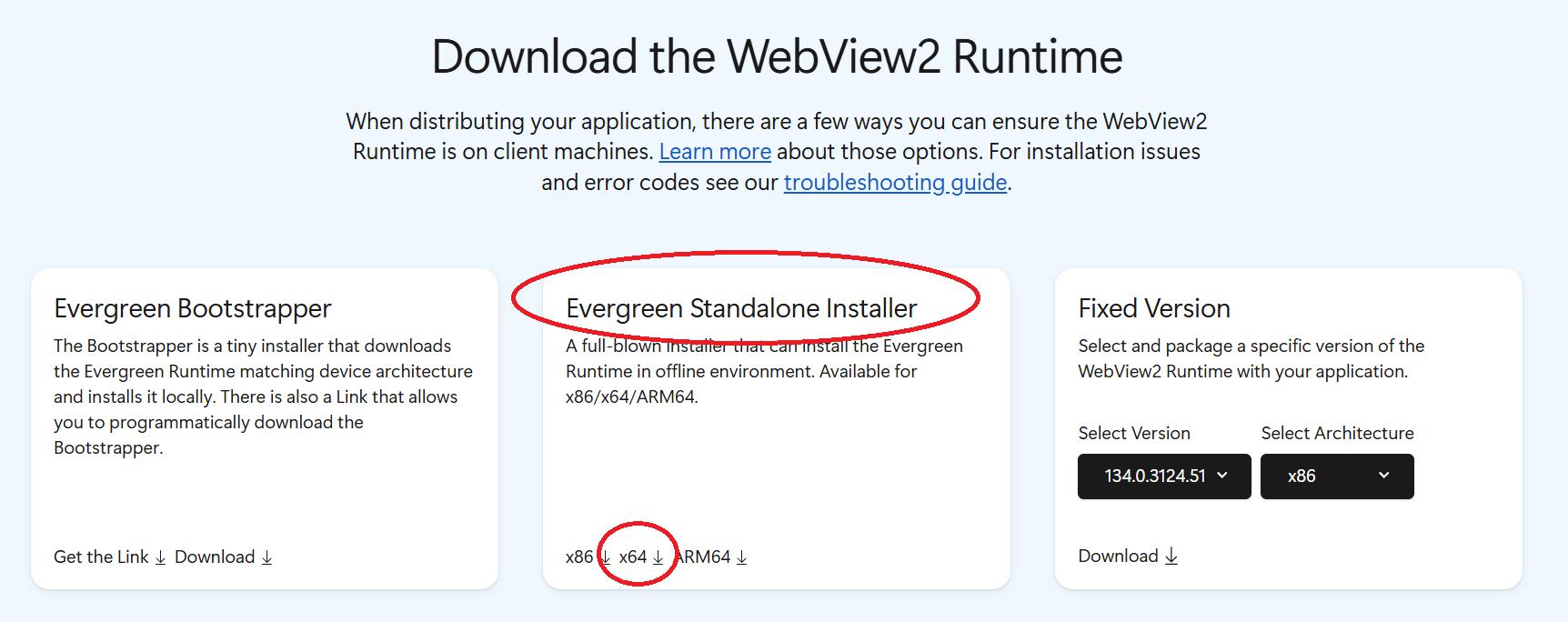Click Get the Link for Bootstrapper
This screenshot has height=622, width=1568.
pyautogui.click(x=101, y=557)
